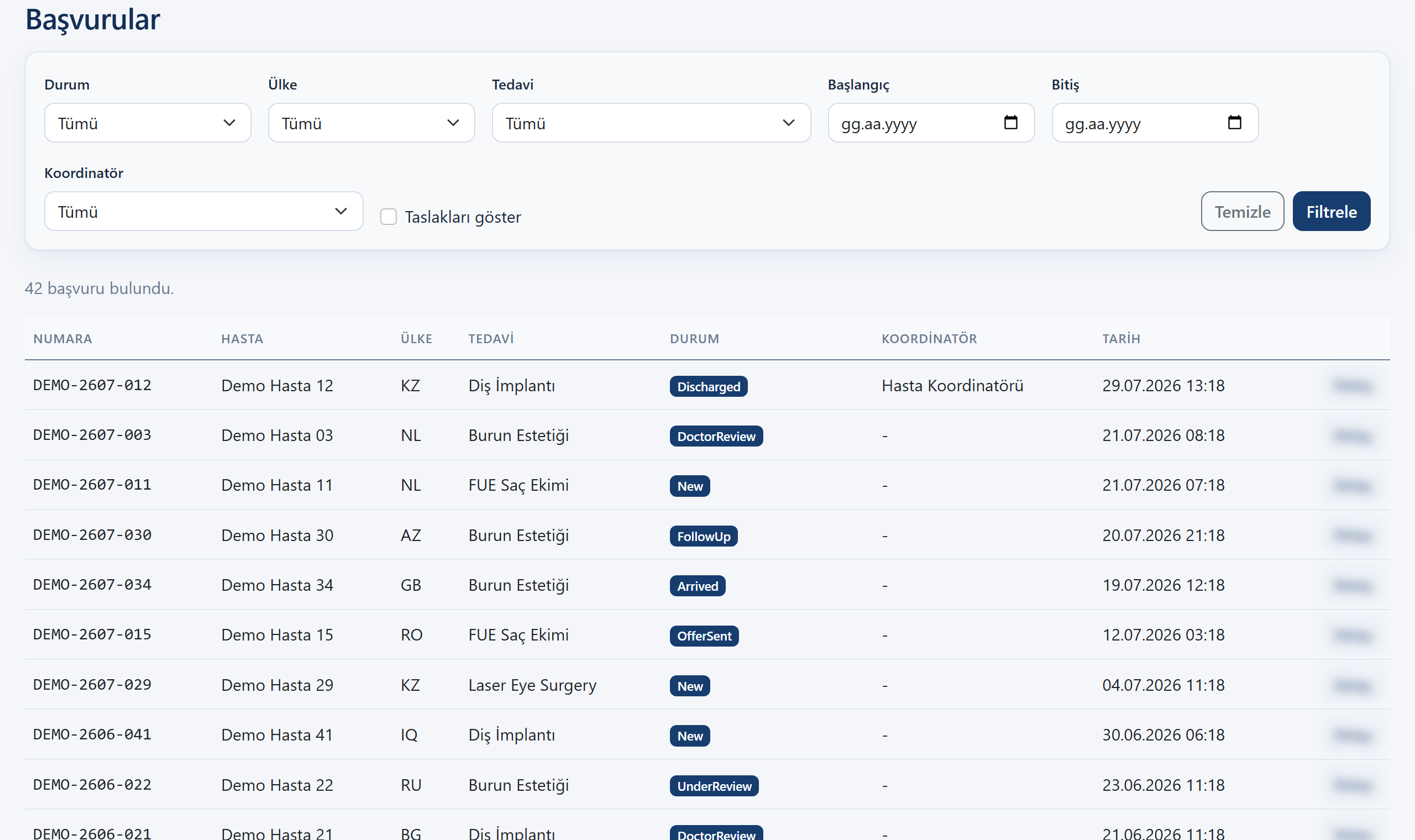Select application number DEMO-2607-011

coord(92,485)
